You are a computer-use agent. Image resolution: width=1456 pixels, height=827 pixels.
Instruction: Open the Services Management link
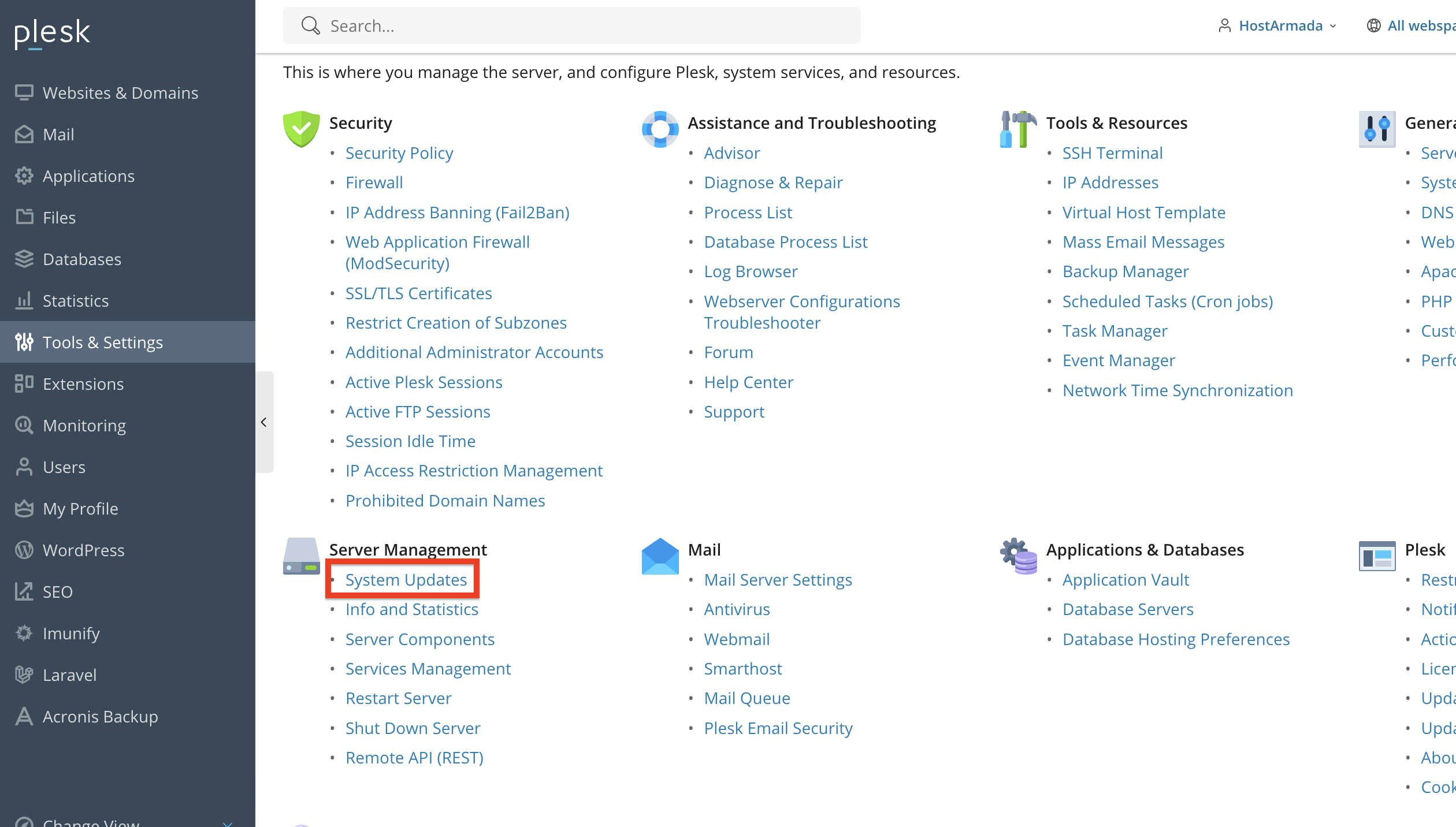point(428,668)
